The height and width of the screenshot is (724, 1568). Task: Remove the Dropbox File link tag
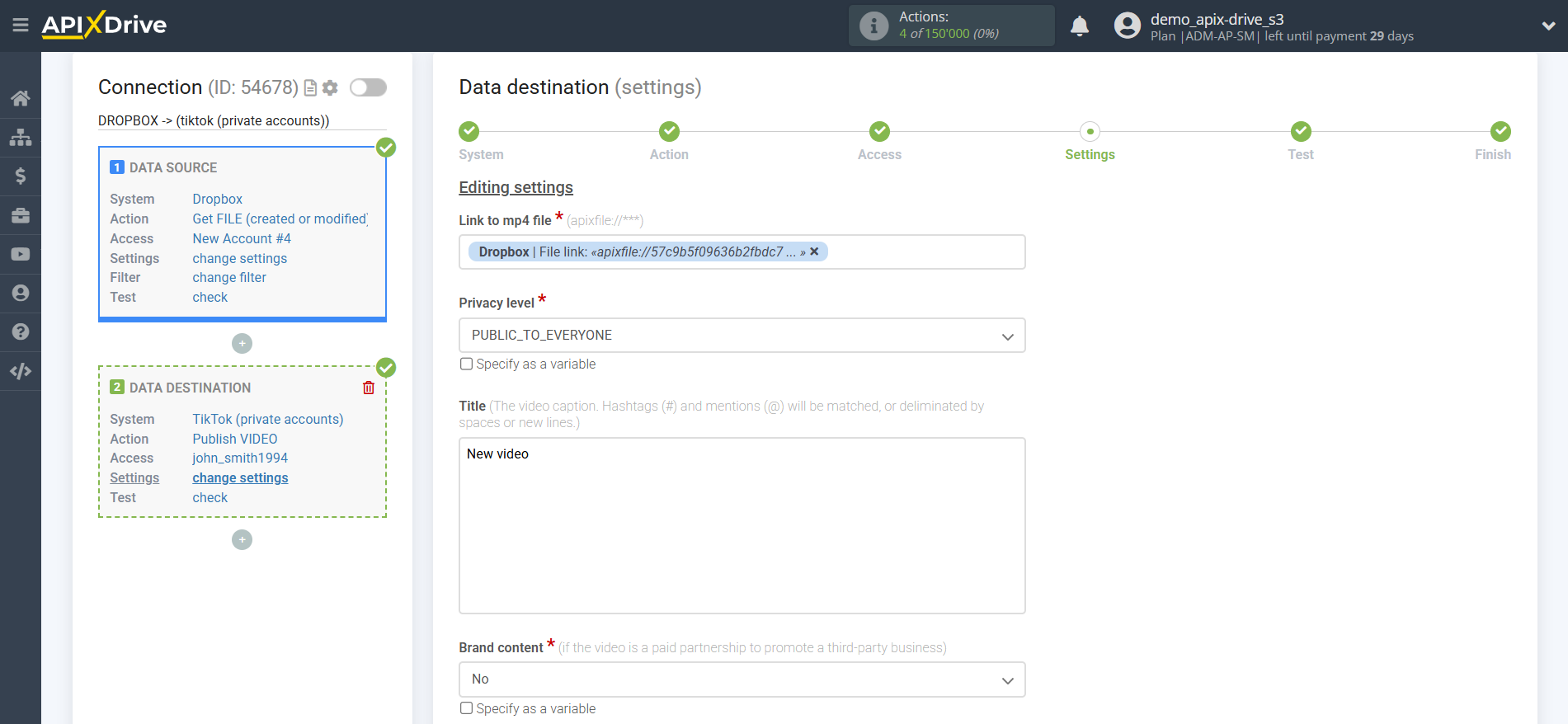point(814,252)
